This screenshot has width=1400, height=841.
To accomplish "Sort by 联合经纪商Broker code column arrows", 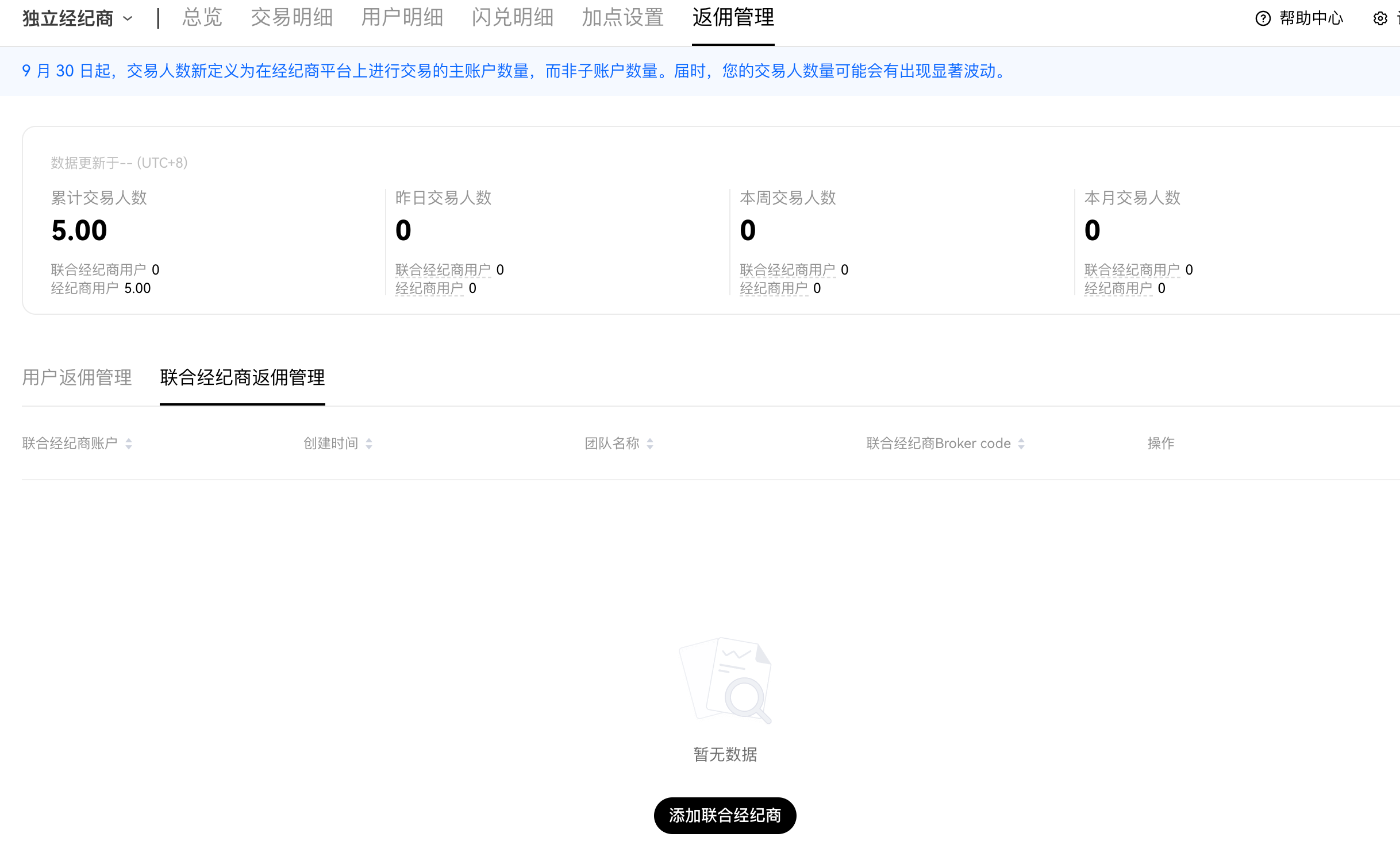I will tap(1021, 443).
